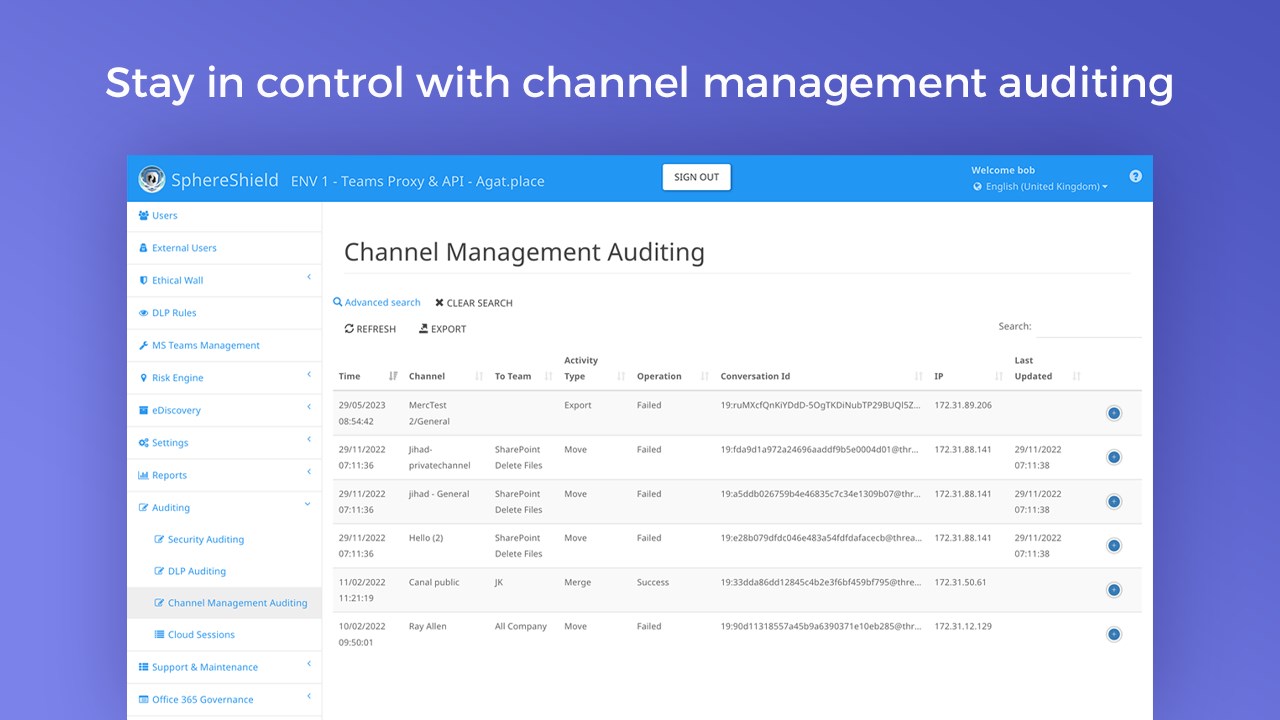
Task: Click the SIGN OUT button
Action: 697,177
